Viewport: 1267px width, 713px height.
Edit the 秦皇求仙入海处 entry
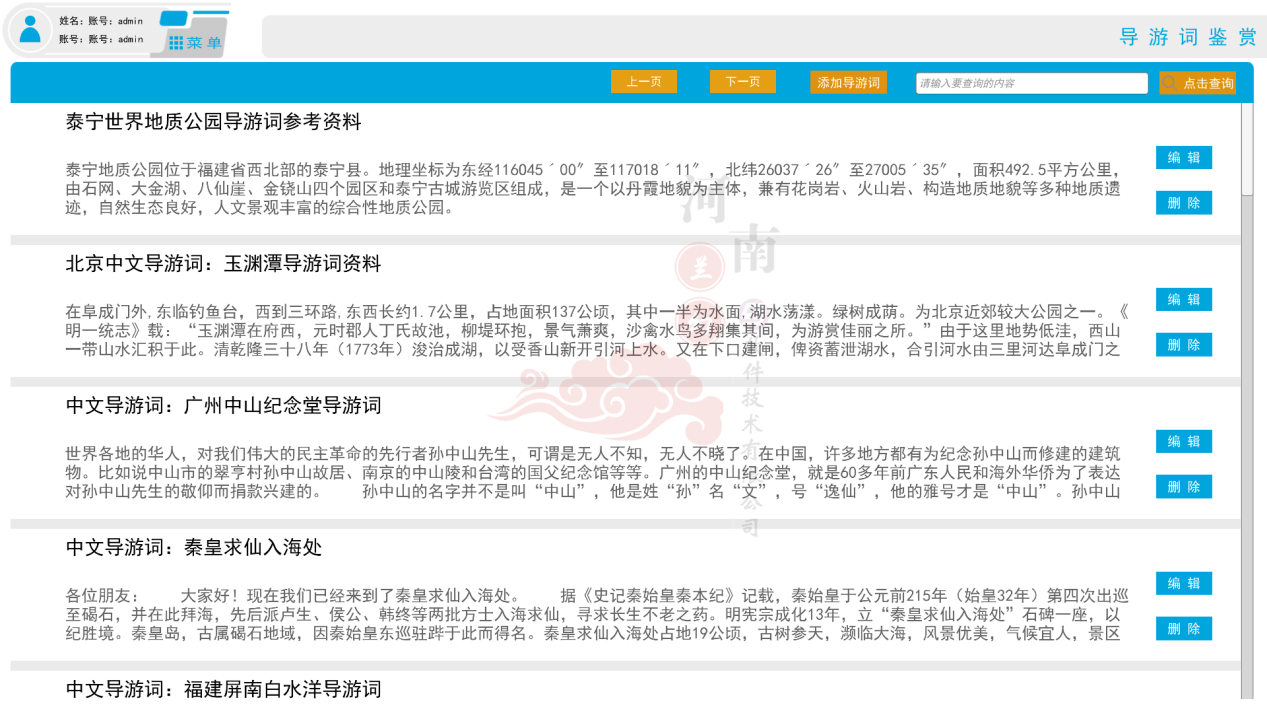coord(1183,584)
